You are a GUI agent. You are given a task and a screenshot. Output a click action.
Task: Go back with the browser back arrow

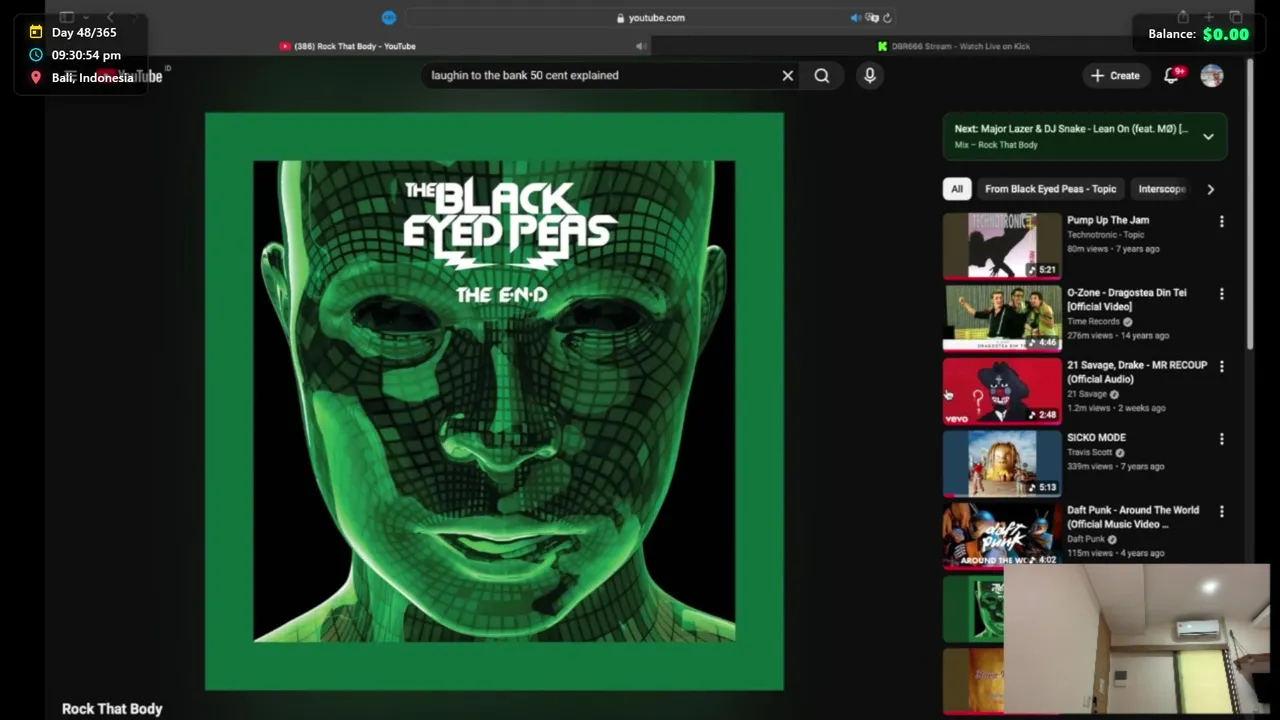110,17
